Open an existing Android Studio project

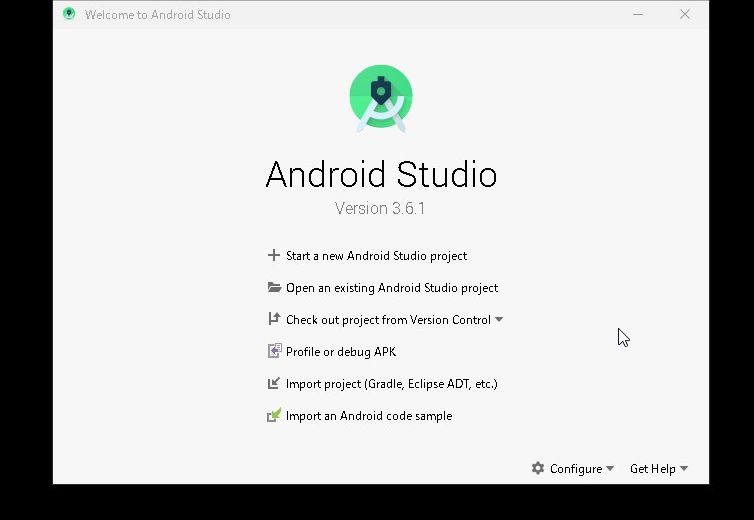(x=391, y=288)
